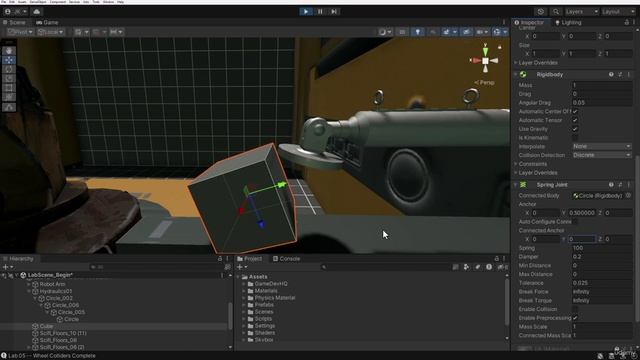The width and height of the screenshot is (640, 360).
Task: Click the Step frame button
Action: (x=334, y=11)
